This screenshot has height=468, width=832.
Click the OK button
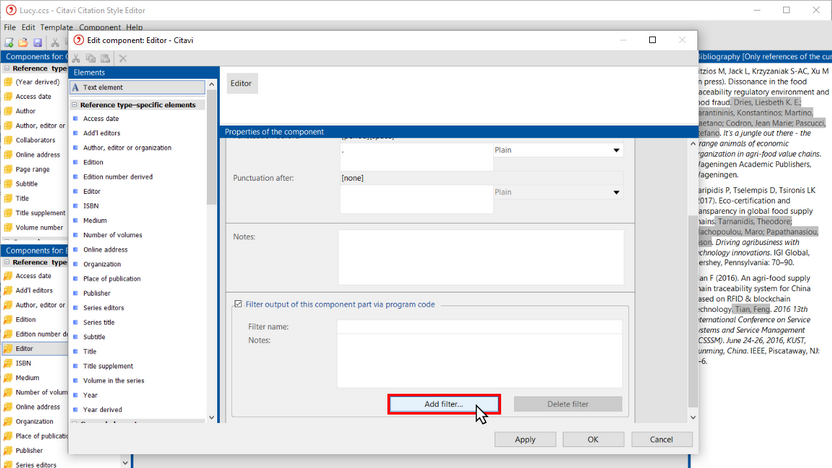[593, 439]
